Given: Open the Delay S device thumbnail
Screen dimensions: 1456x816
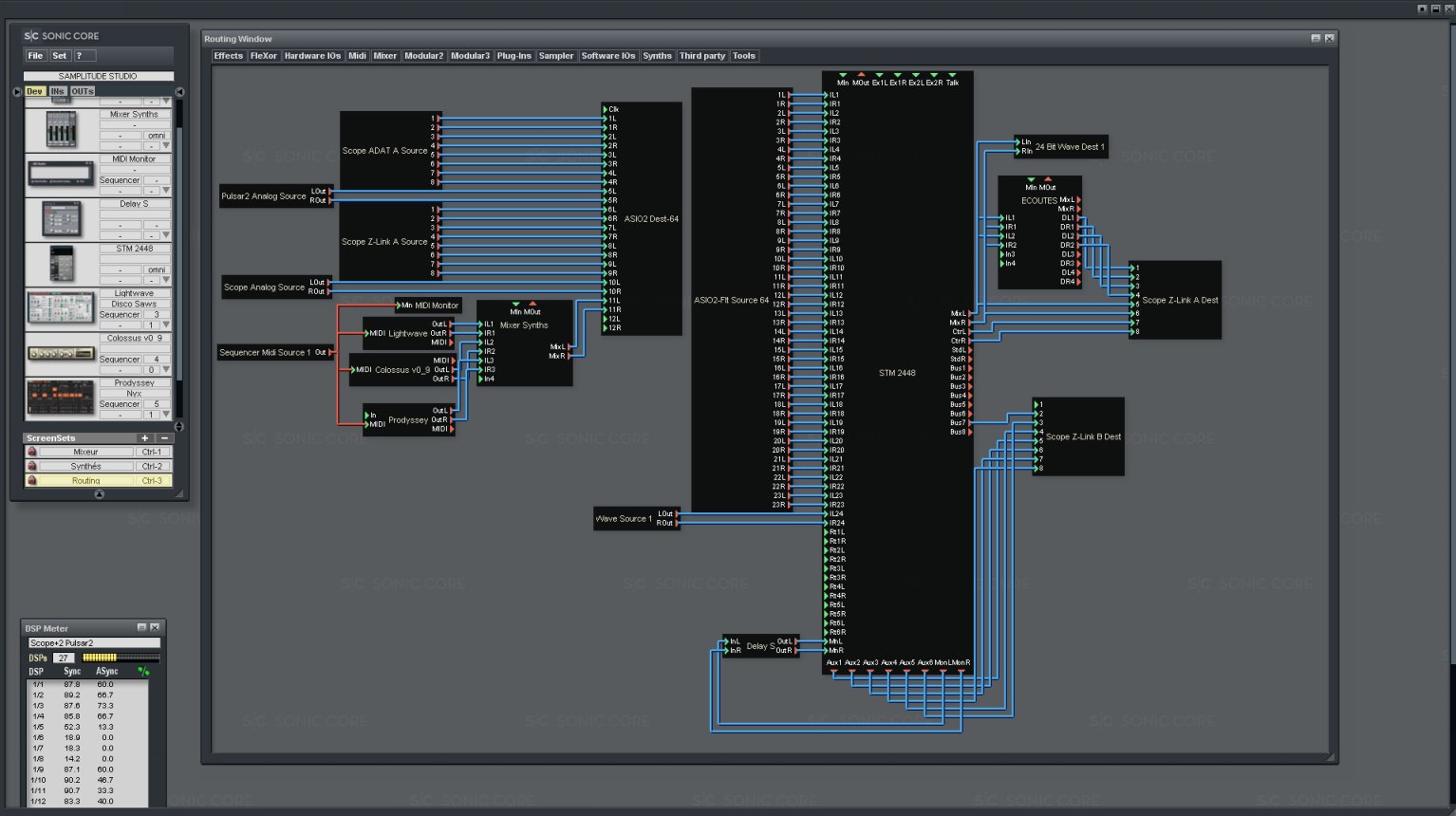Looking at the screenshot, I should pos(61,219).
